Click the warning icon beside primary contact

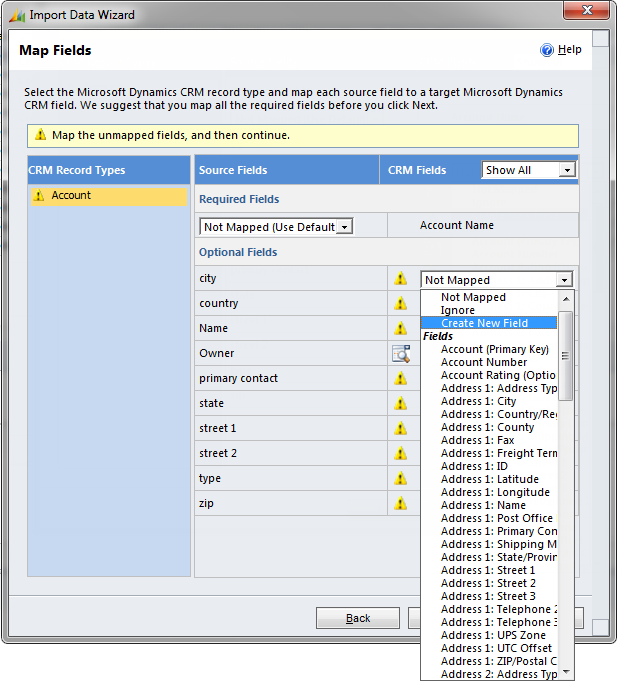tap(401, 379)
